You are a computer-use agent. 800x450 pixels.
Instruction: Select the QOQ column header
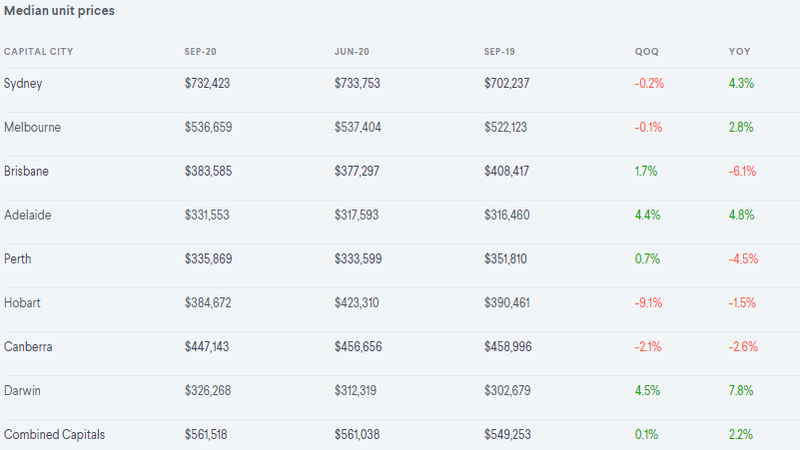point(646,52)
